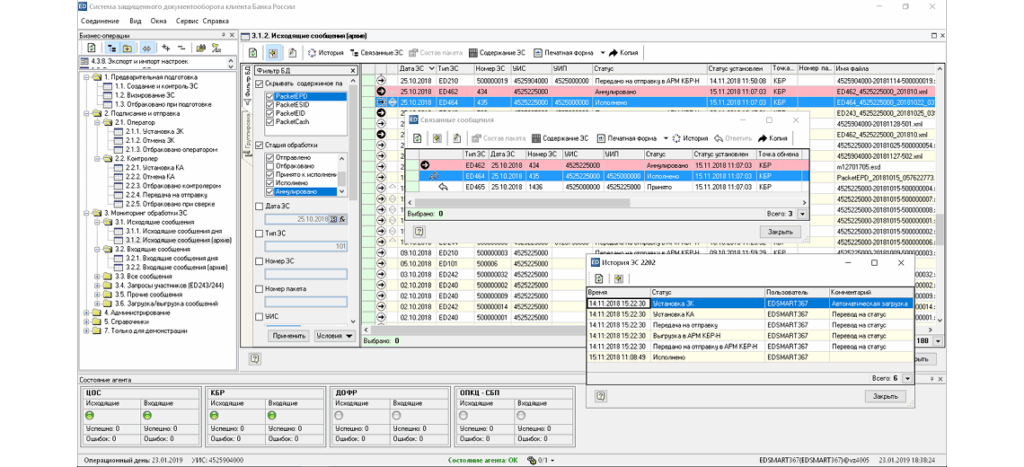
Task: Click Закрыть in Связанные сообщения window
Action: coord(779,231)
